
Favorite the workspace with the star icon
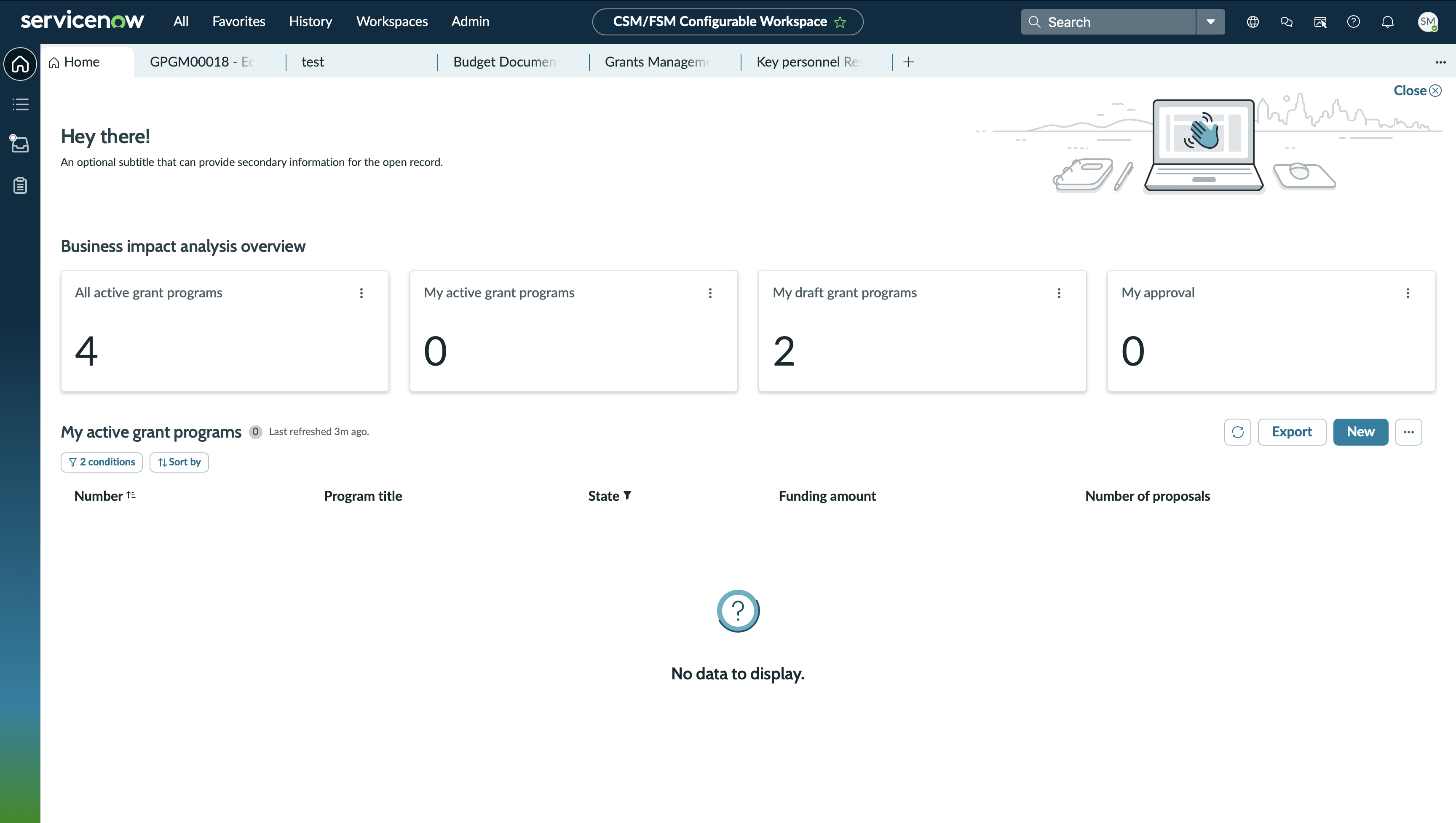tap(840, 22)
